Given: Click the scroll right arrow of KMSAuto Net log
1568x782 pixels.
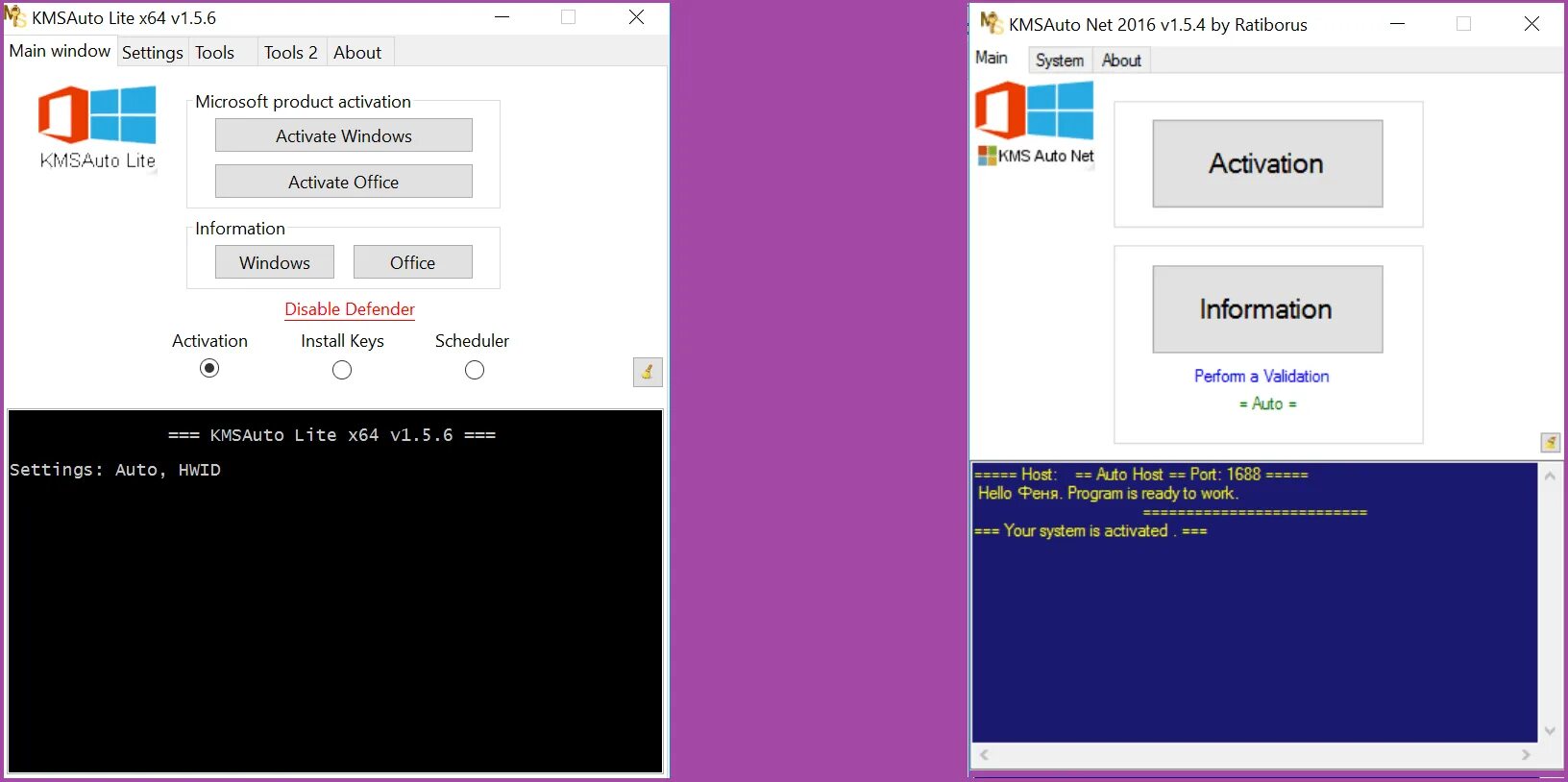Looking at the screenshot, I should [1526, 755].
